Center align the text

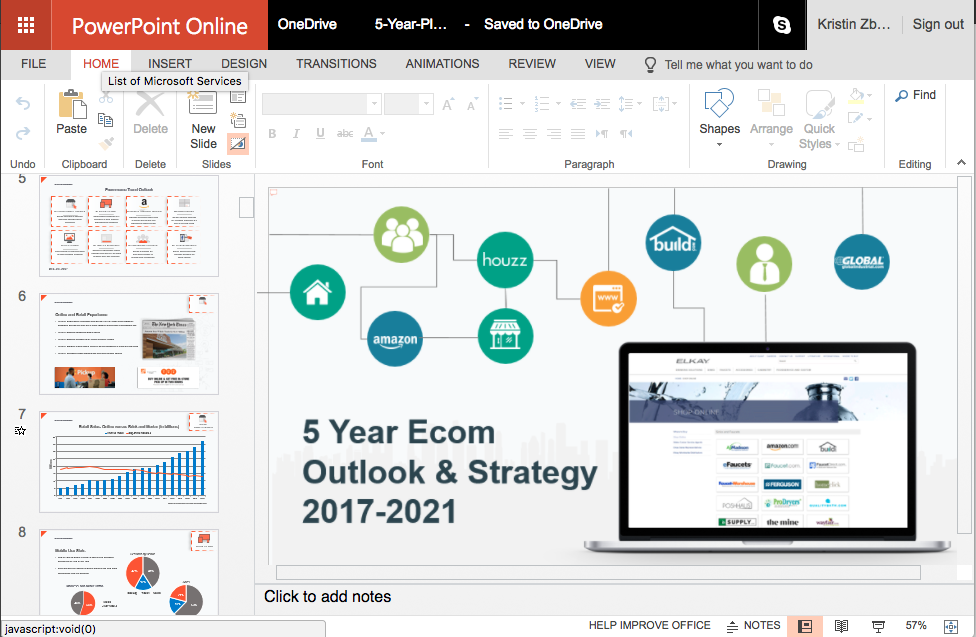pos(530,133)
